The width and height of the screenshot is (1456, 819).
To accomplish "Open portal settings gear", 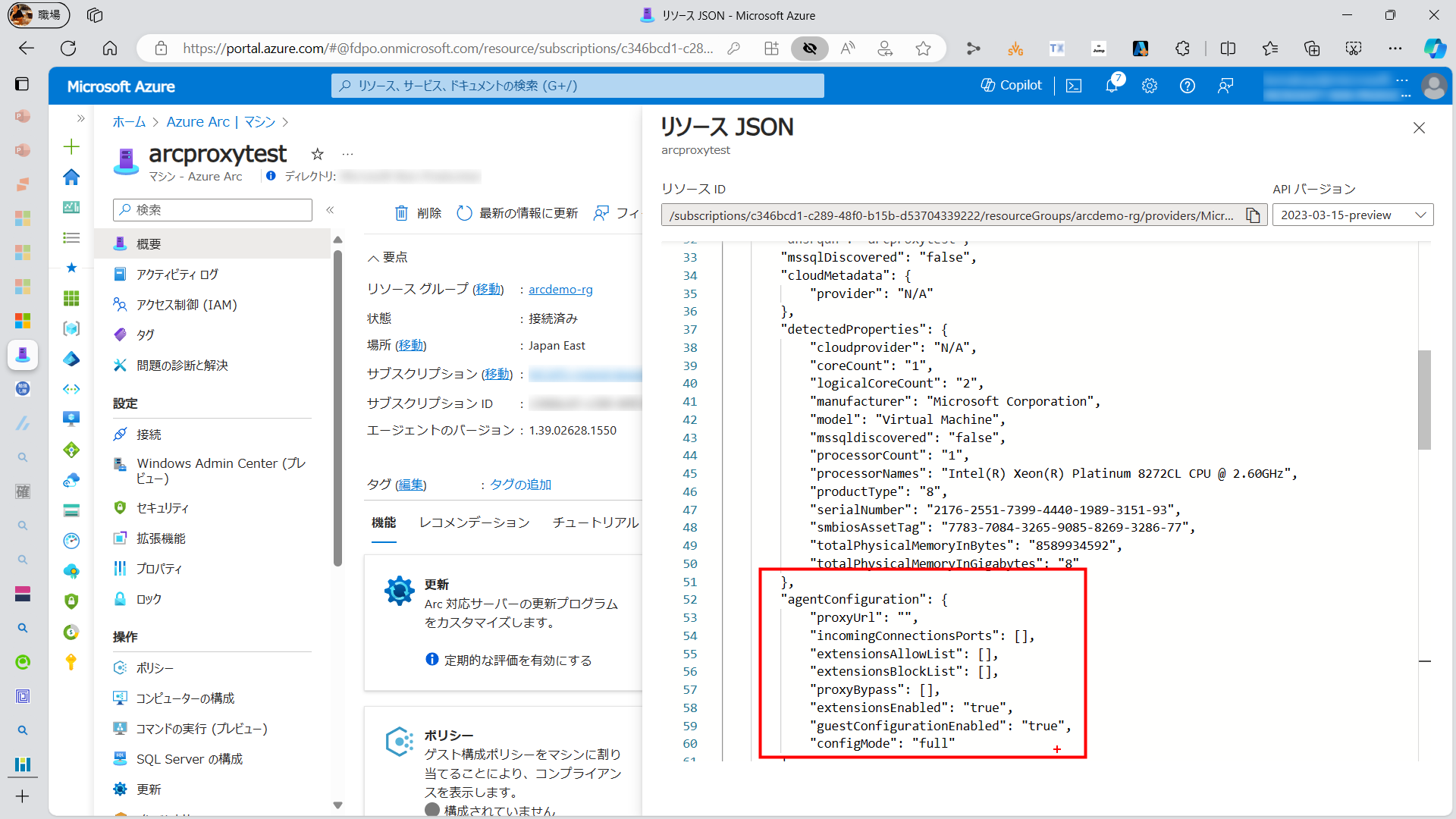I will pos(1150,86).
